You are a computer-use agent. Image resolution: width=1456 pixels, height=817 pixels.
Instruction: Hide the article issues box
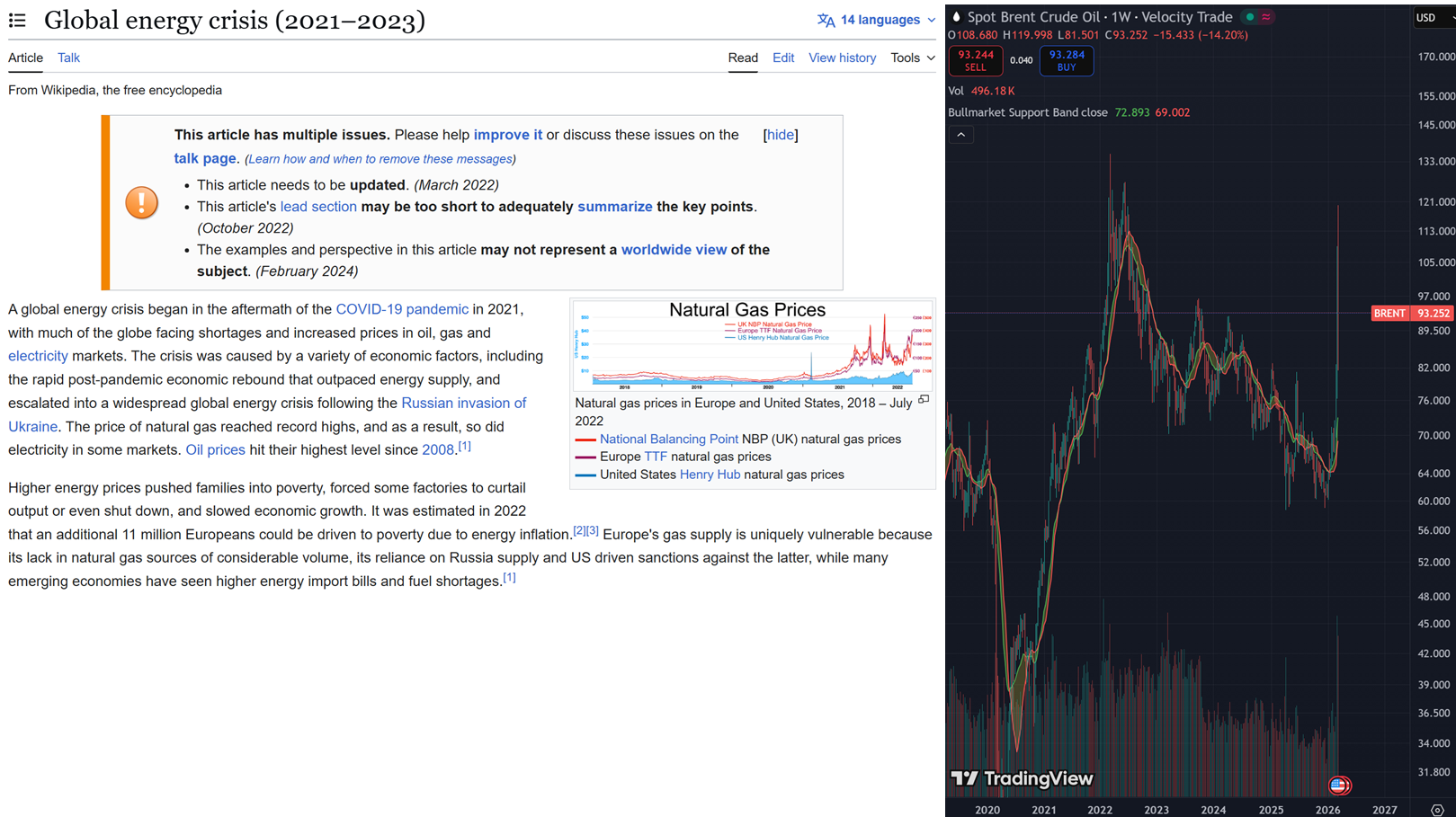(780, 135)
